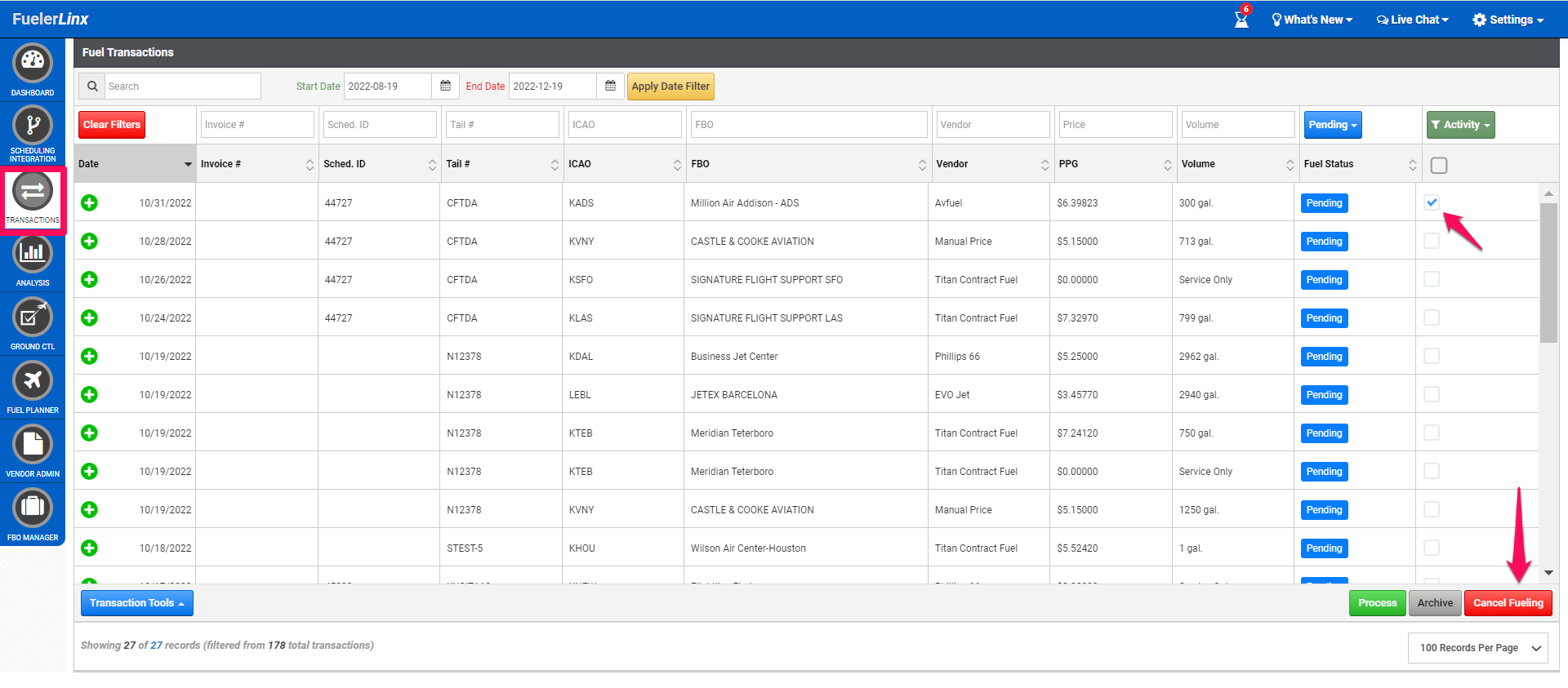This screenshot has height=688, width=1568.
Task: Click the search magnifier icon
Action: [x=92, y=86]
